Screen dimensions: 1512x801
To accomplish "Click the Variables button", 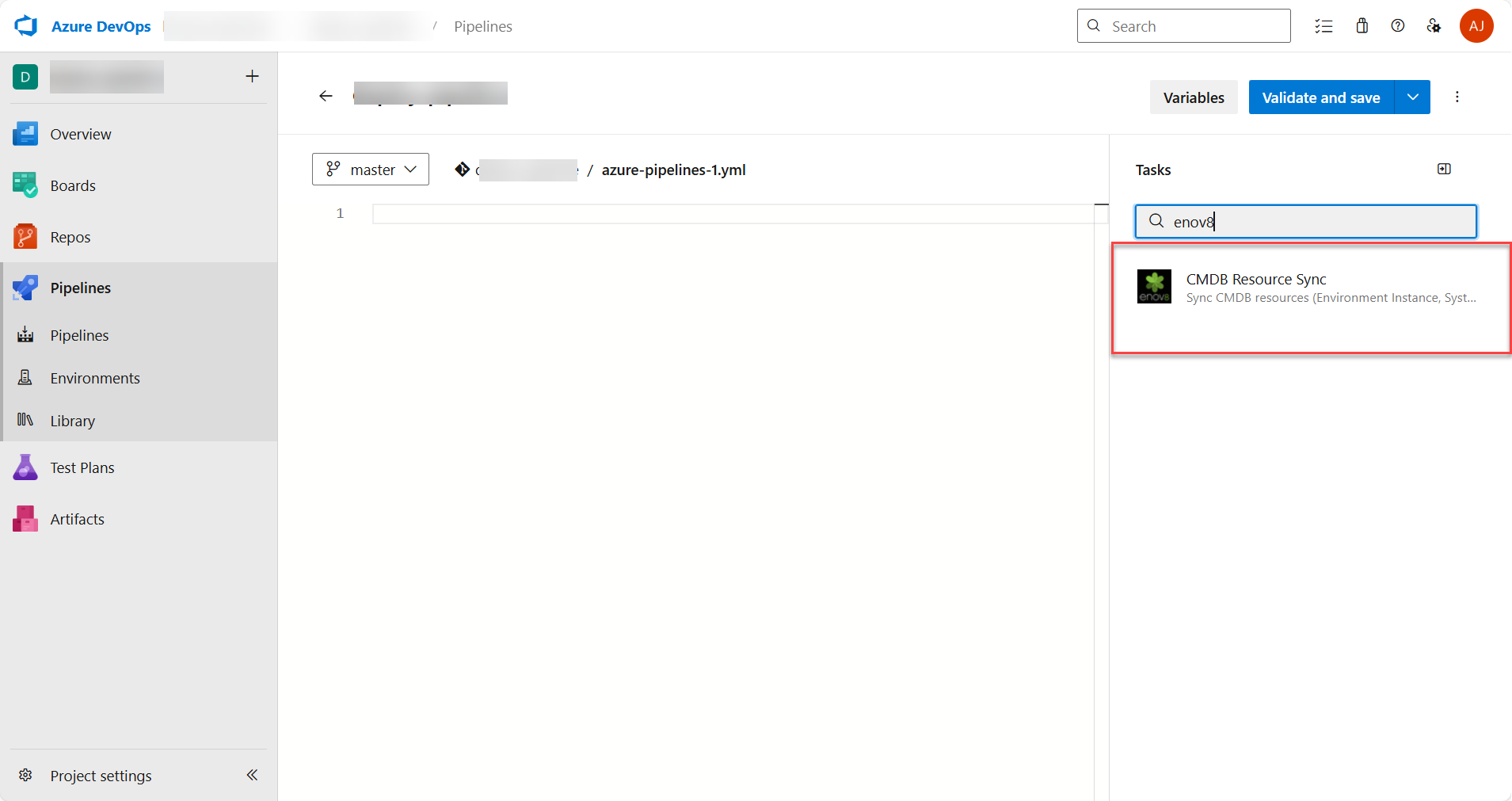I will (x=1193, y=97).
